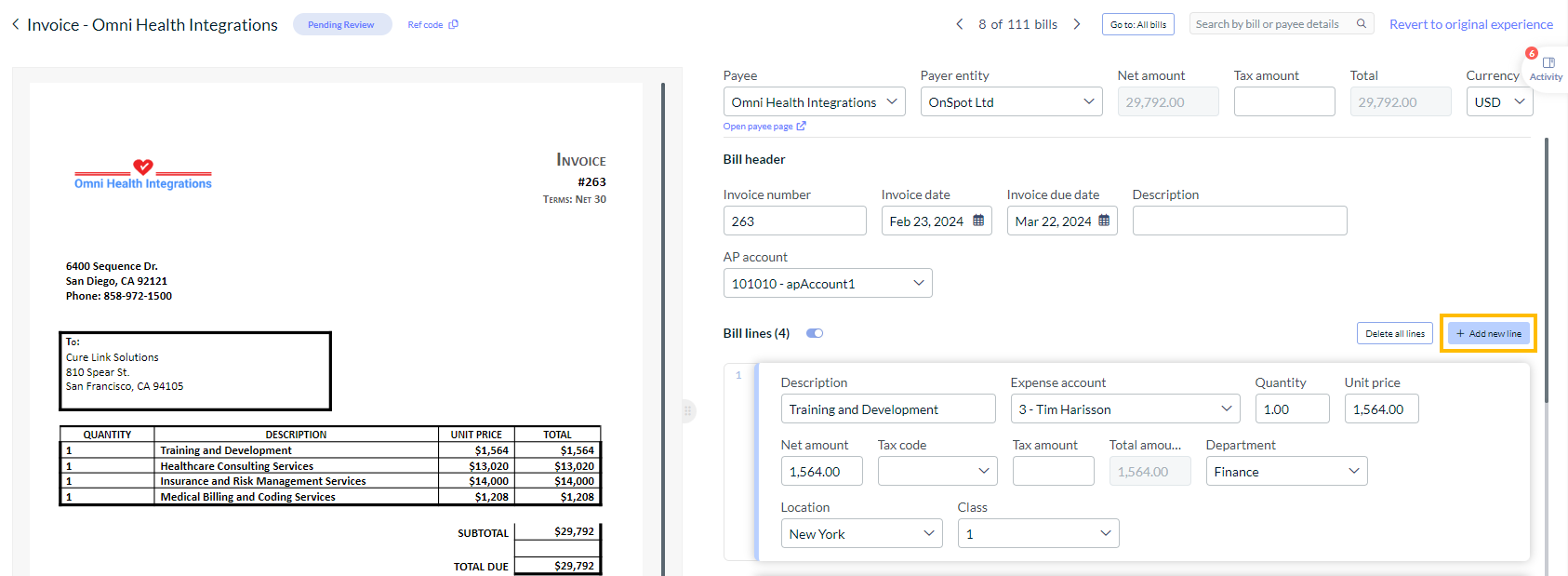Open the payee page link
This screenshot has height=576, width=1568.
[x=764, y=127]
